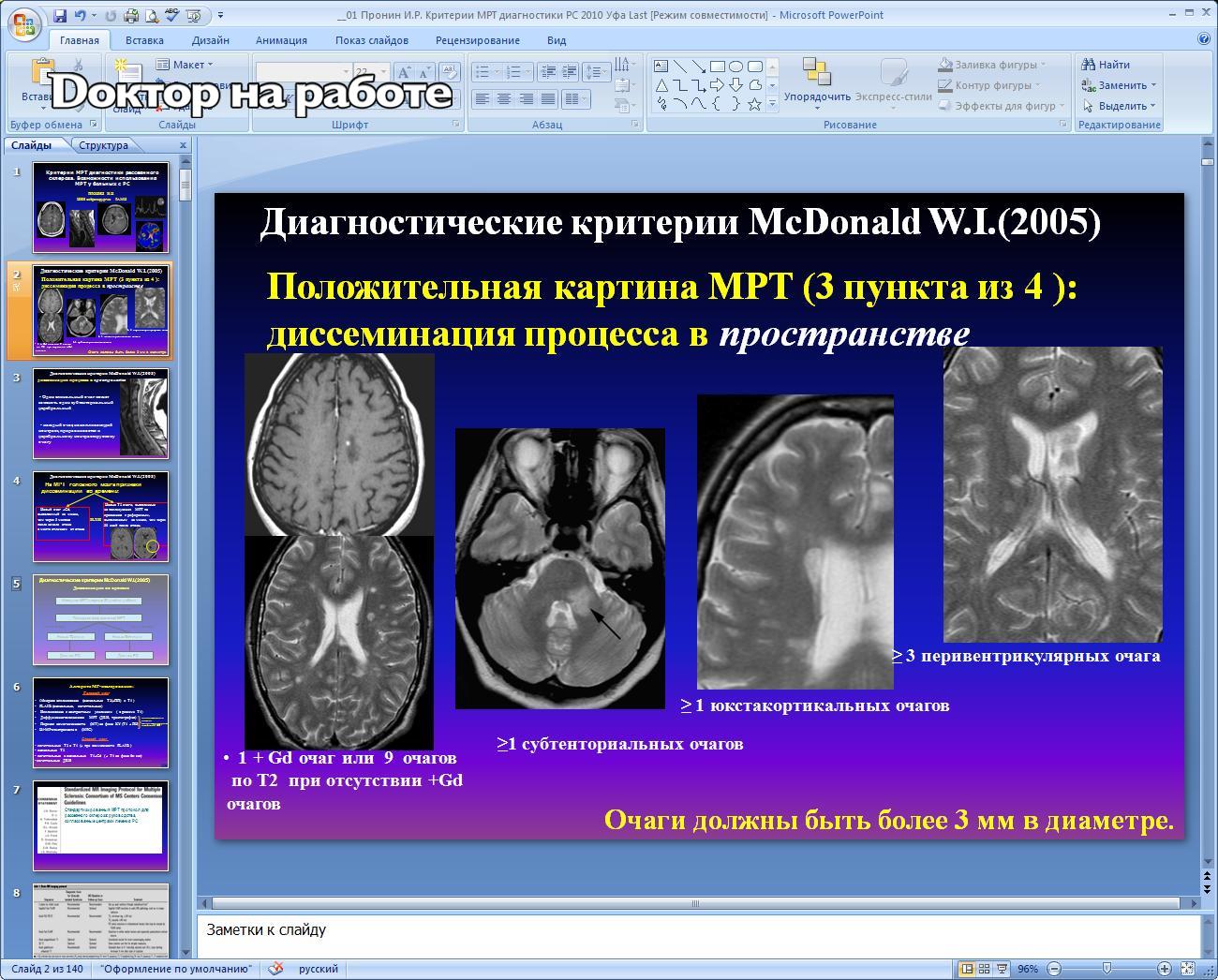This screenshot has width=1218, height=980.
Task: Switch to Normal view in status bar
Action: click(x=966, y=969)
